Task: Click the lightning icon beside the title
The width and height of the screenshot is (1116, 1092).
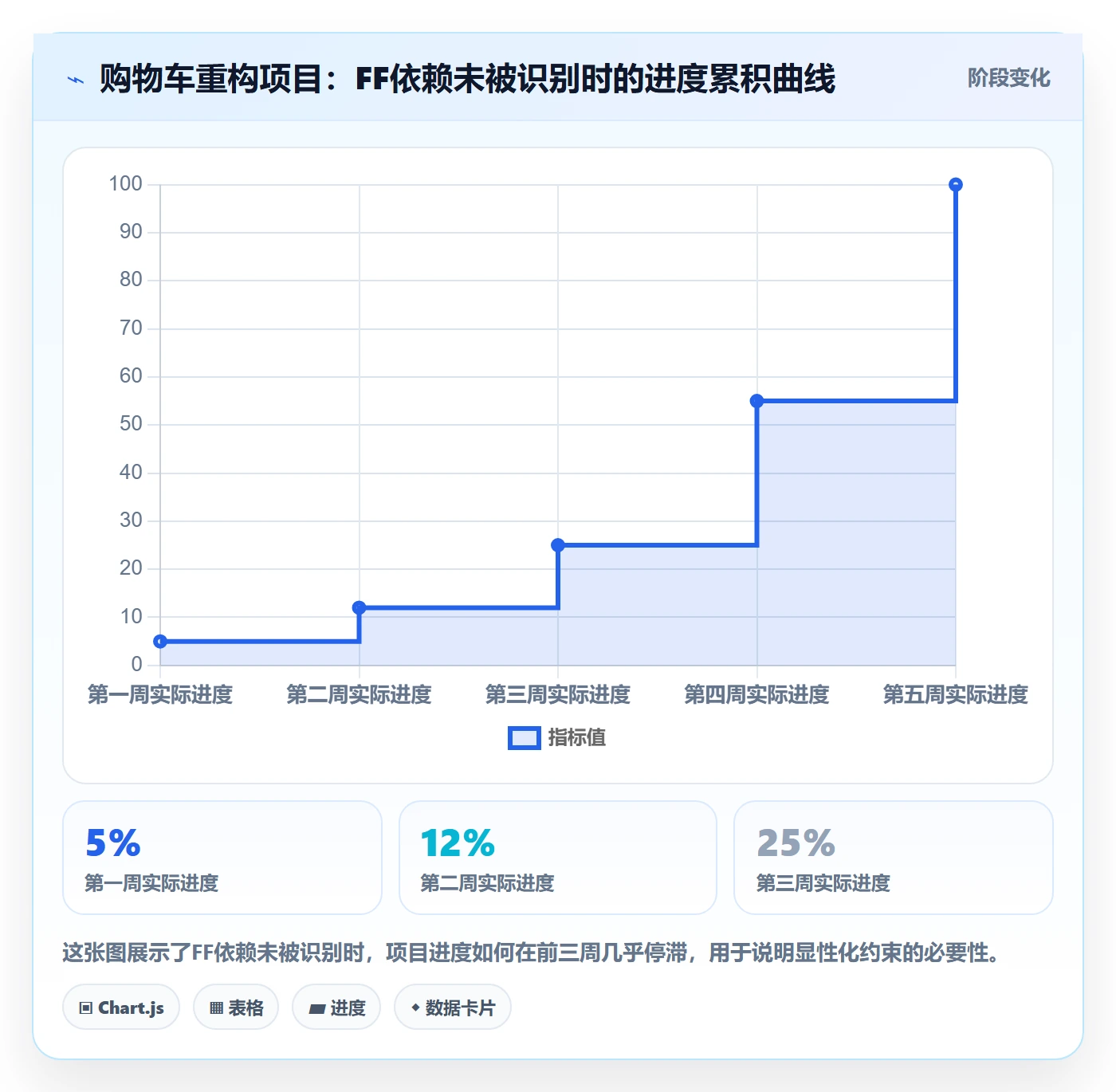Action: coord(76,80)
